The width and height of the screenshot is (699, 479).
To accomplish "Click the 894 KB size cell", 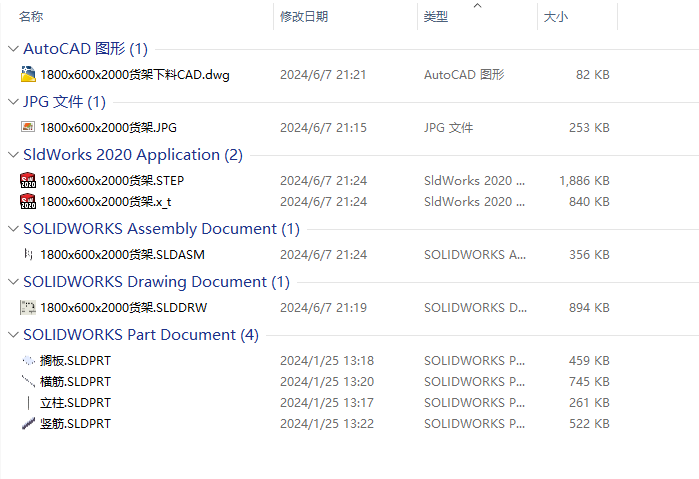I will tap(589, 308).
